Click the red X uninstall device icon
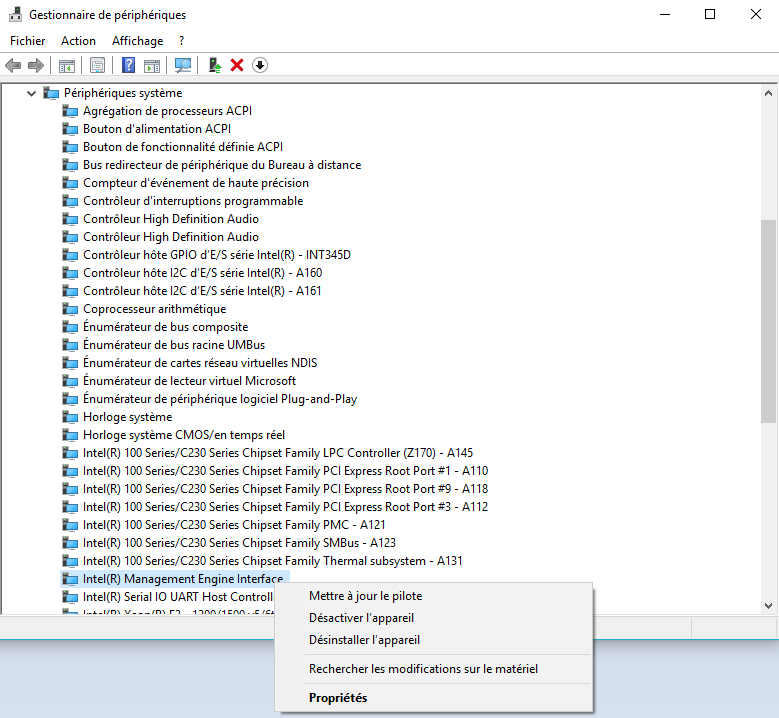This screenshot has width=779, height=718. click(237, 65)
